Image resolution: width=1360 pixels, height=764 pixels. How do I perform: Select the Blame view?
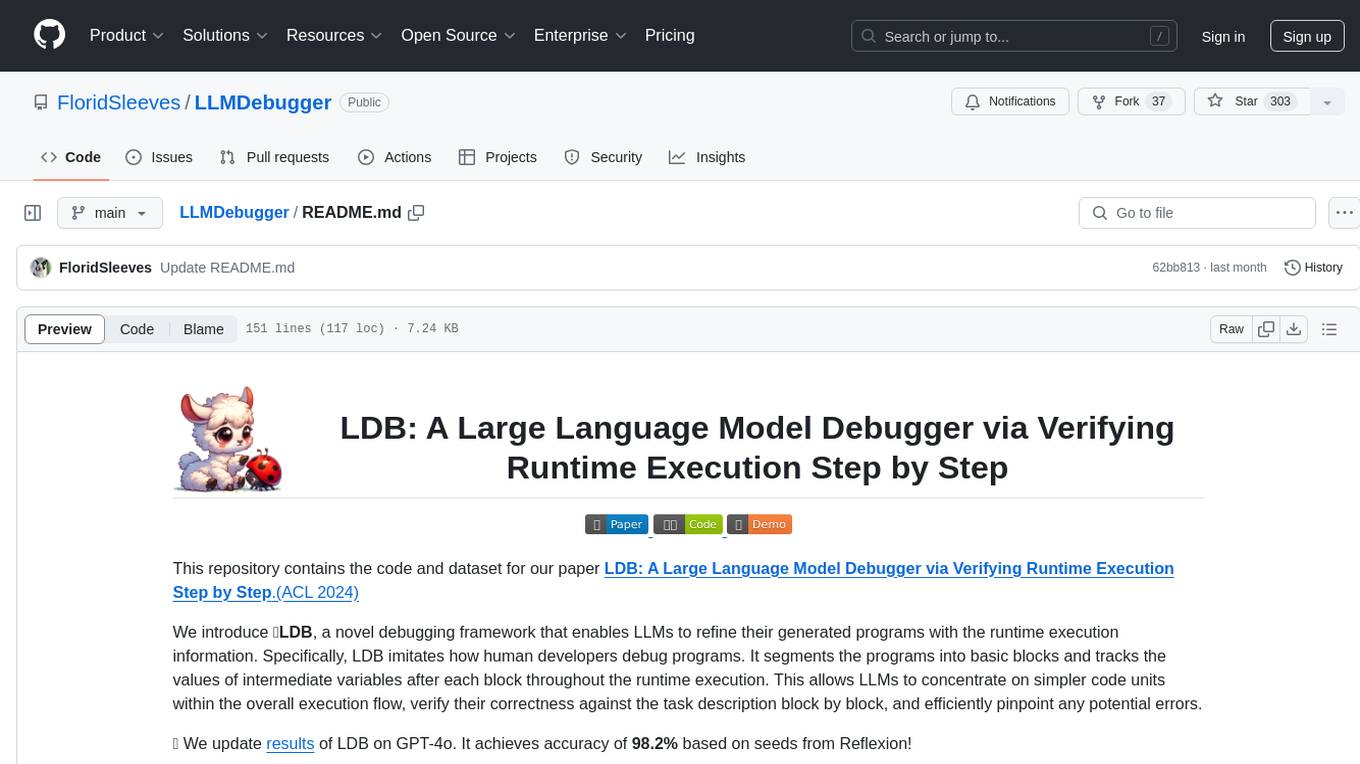click(x=203, y=329)
